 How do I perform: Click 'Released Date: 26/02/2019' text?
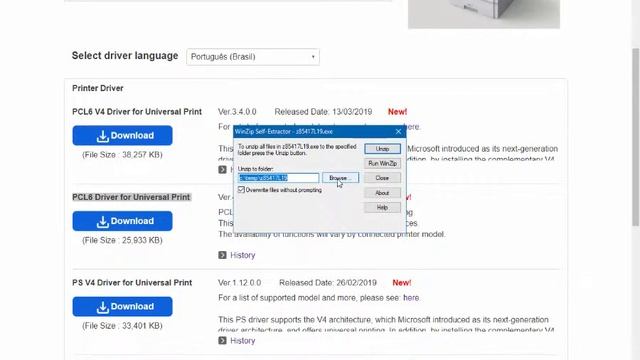tap(328, 283)
